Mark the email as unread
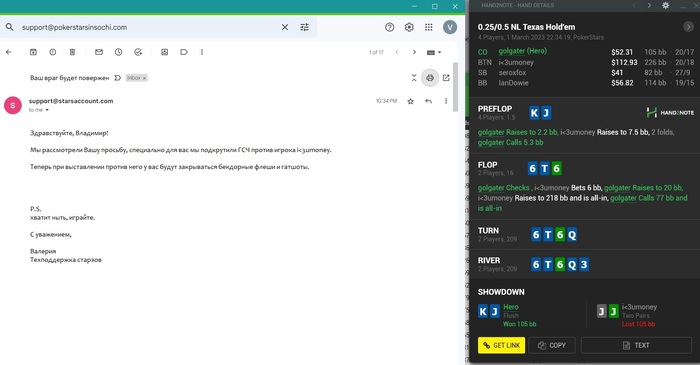Image resolution: width=700 pixels, height=365 pixels. coord(99,52)
